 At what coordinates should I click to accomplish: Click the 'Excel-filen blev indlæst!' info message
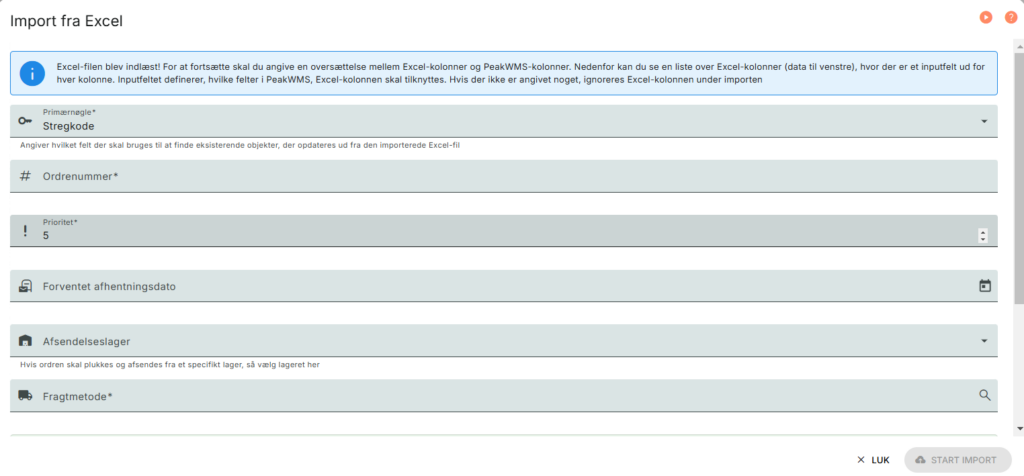[x=520, y=73]
